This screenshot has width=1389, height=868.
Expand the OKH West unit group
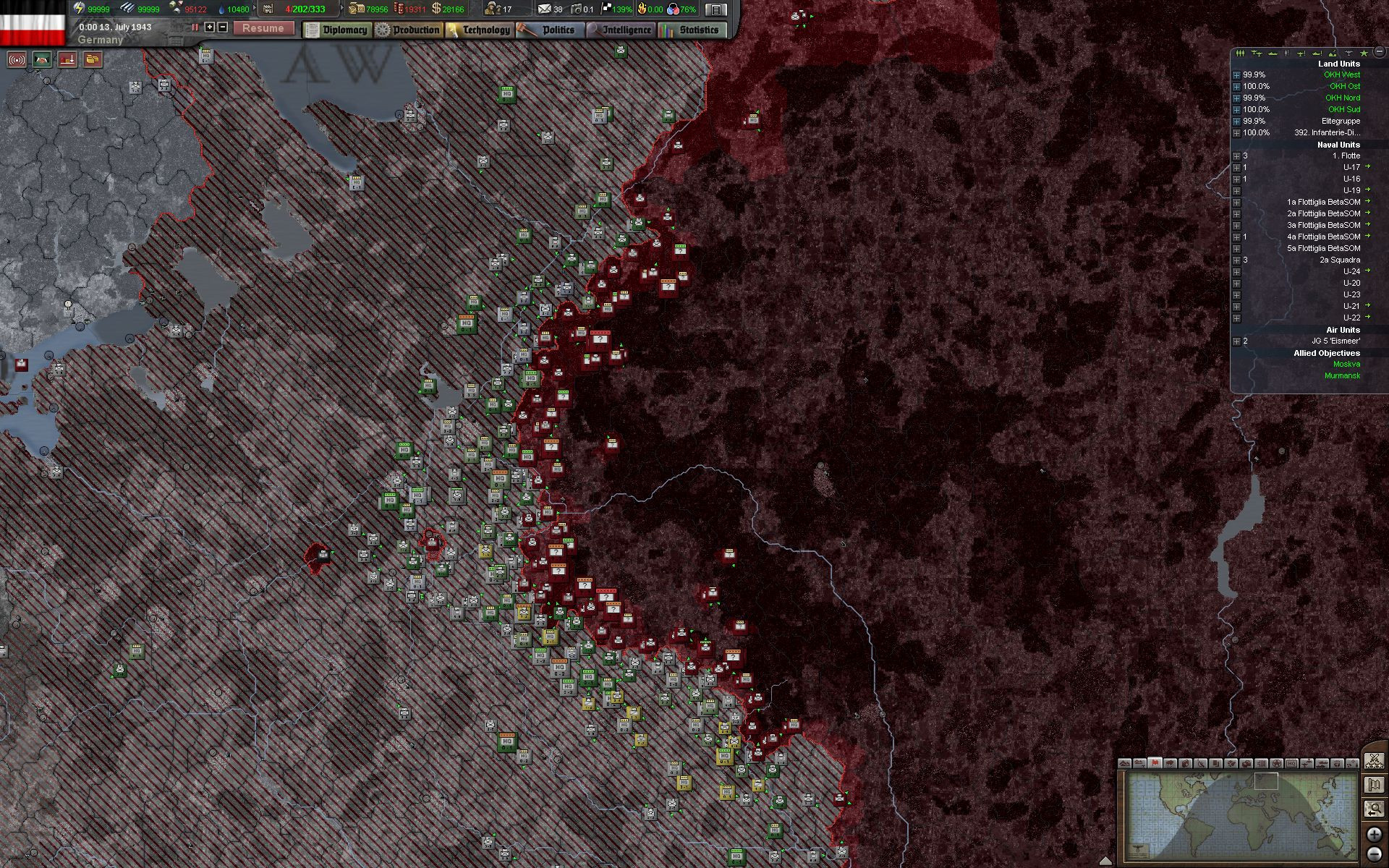(x=1236, y=75)
